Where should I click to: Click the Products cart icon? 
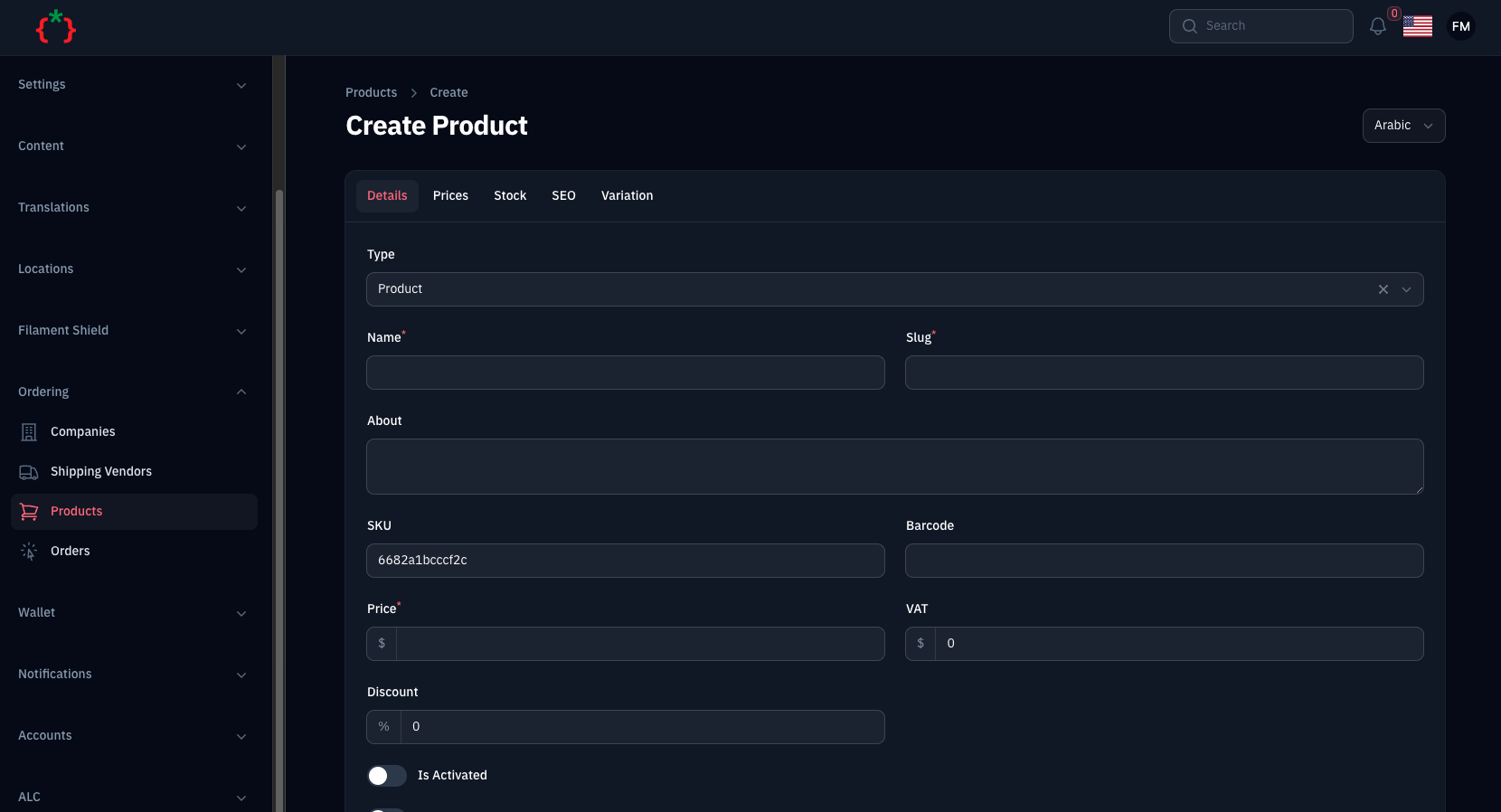(x=29, y=512)
